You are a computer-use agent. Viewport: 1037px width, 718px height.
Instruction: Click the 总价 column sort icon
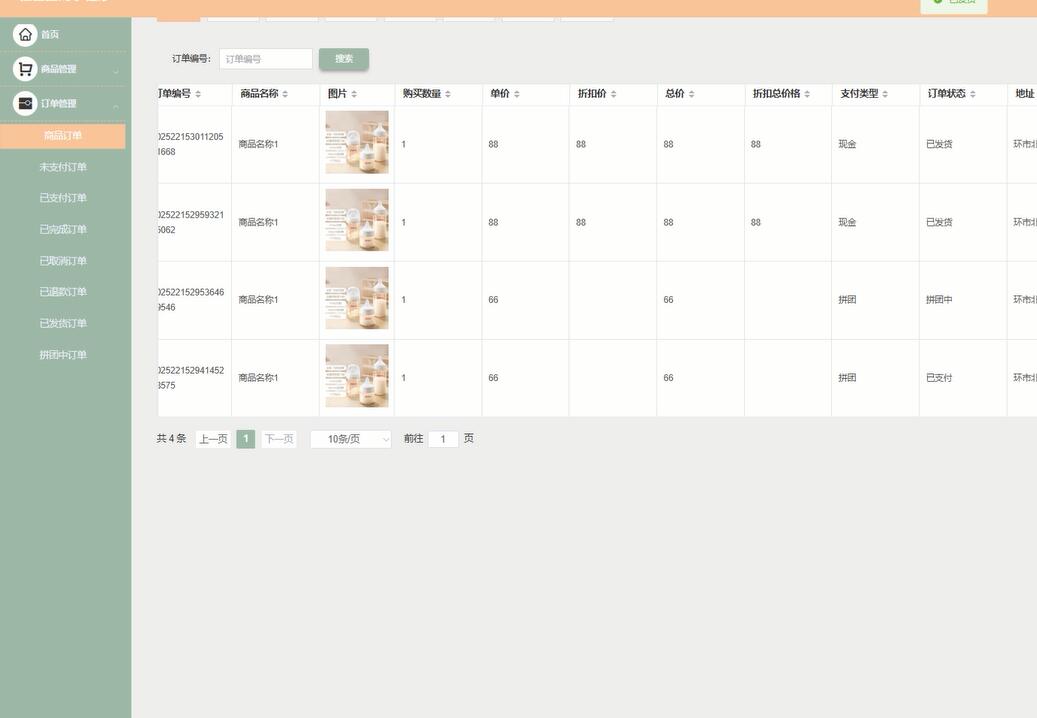pyautogui.click(x=691, y=95)
